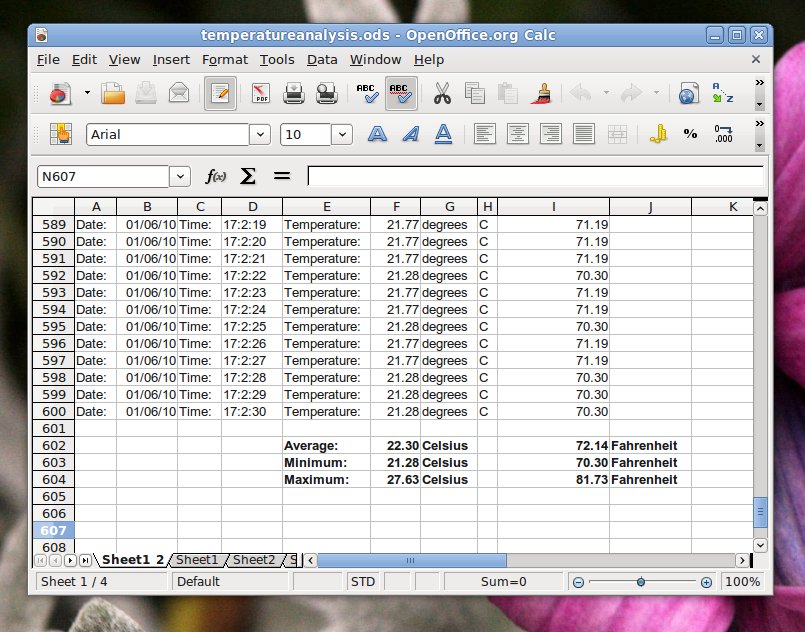Select cell containing Maximum label

tap(315, 479)
